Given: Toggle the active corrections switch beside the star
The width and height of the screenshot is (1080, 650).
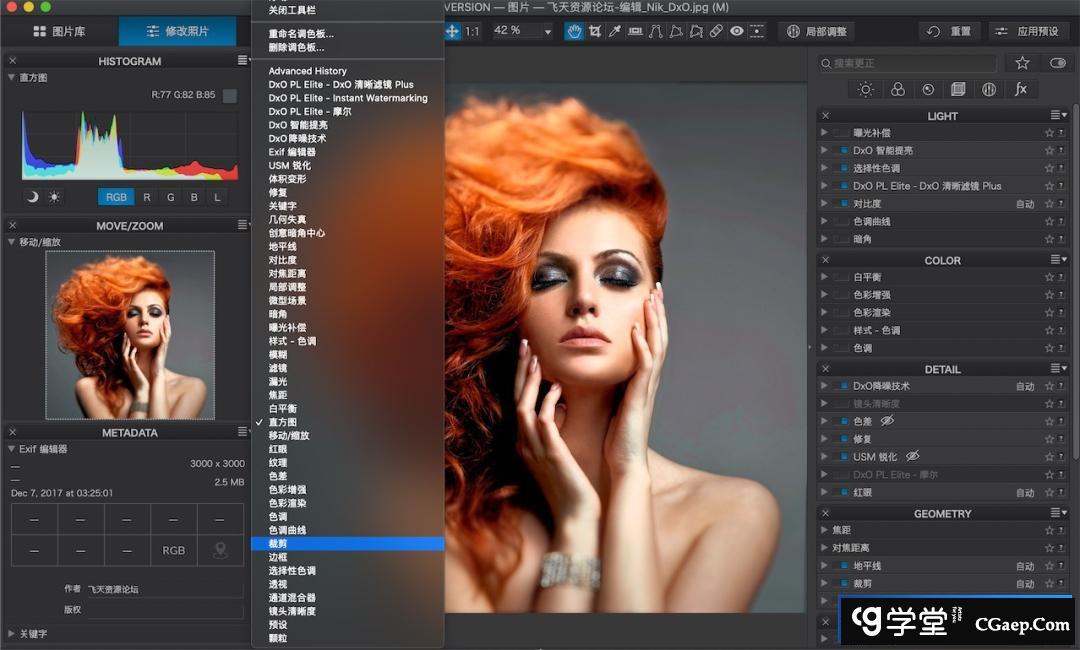Looking at the screenshot, I should 1057,63.
